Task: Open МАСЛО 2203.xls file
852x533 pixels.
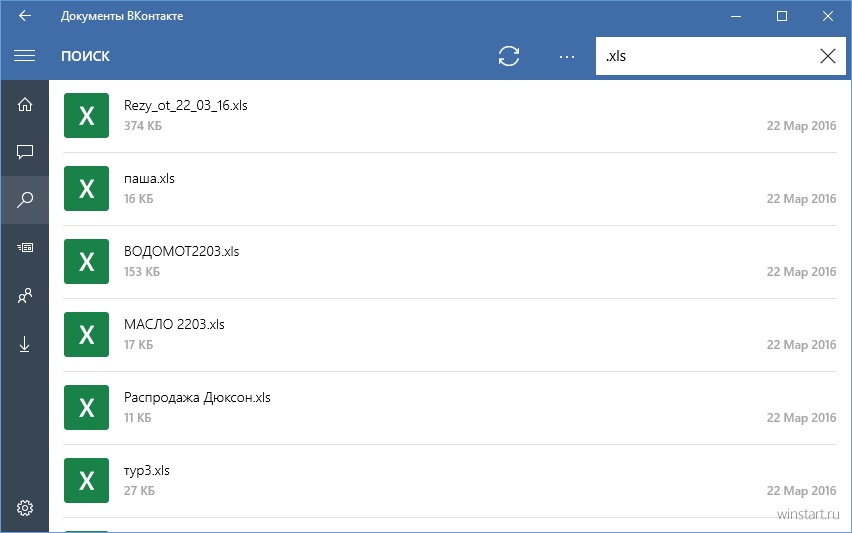Action: (x=450, y=335)
